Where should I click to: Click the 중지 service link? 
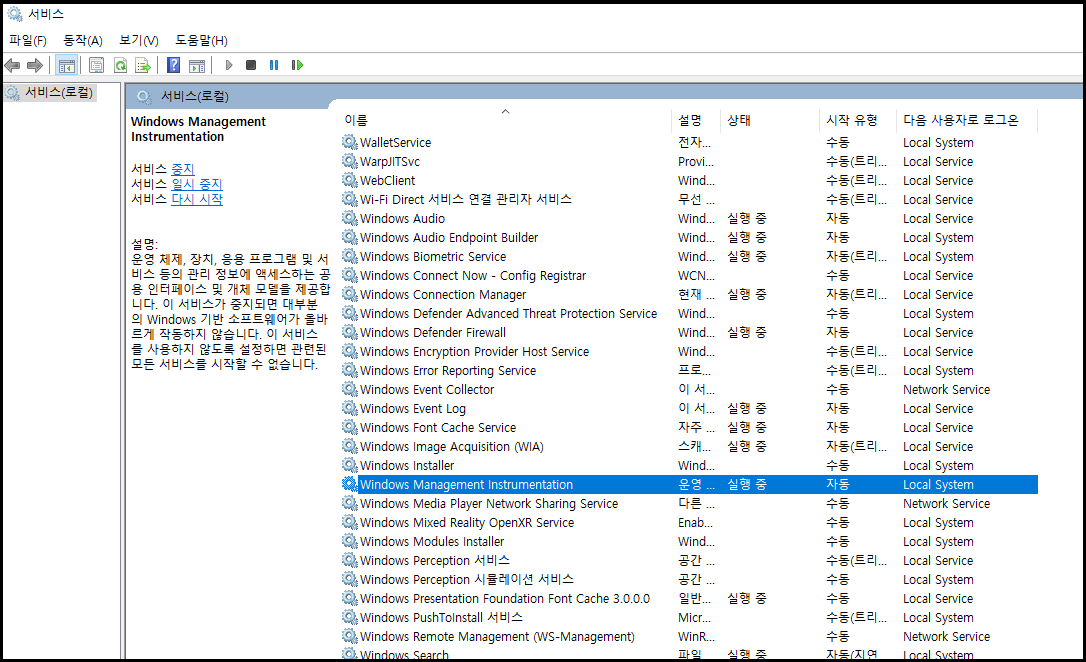tap(183, 169)
